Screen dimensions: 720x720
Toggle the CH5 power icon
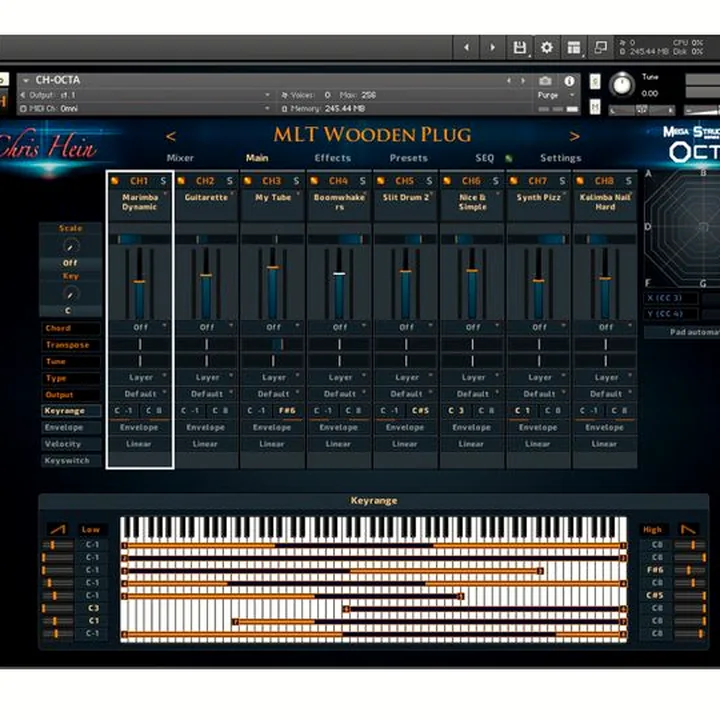click(x=381, y=181)
